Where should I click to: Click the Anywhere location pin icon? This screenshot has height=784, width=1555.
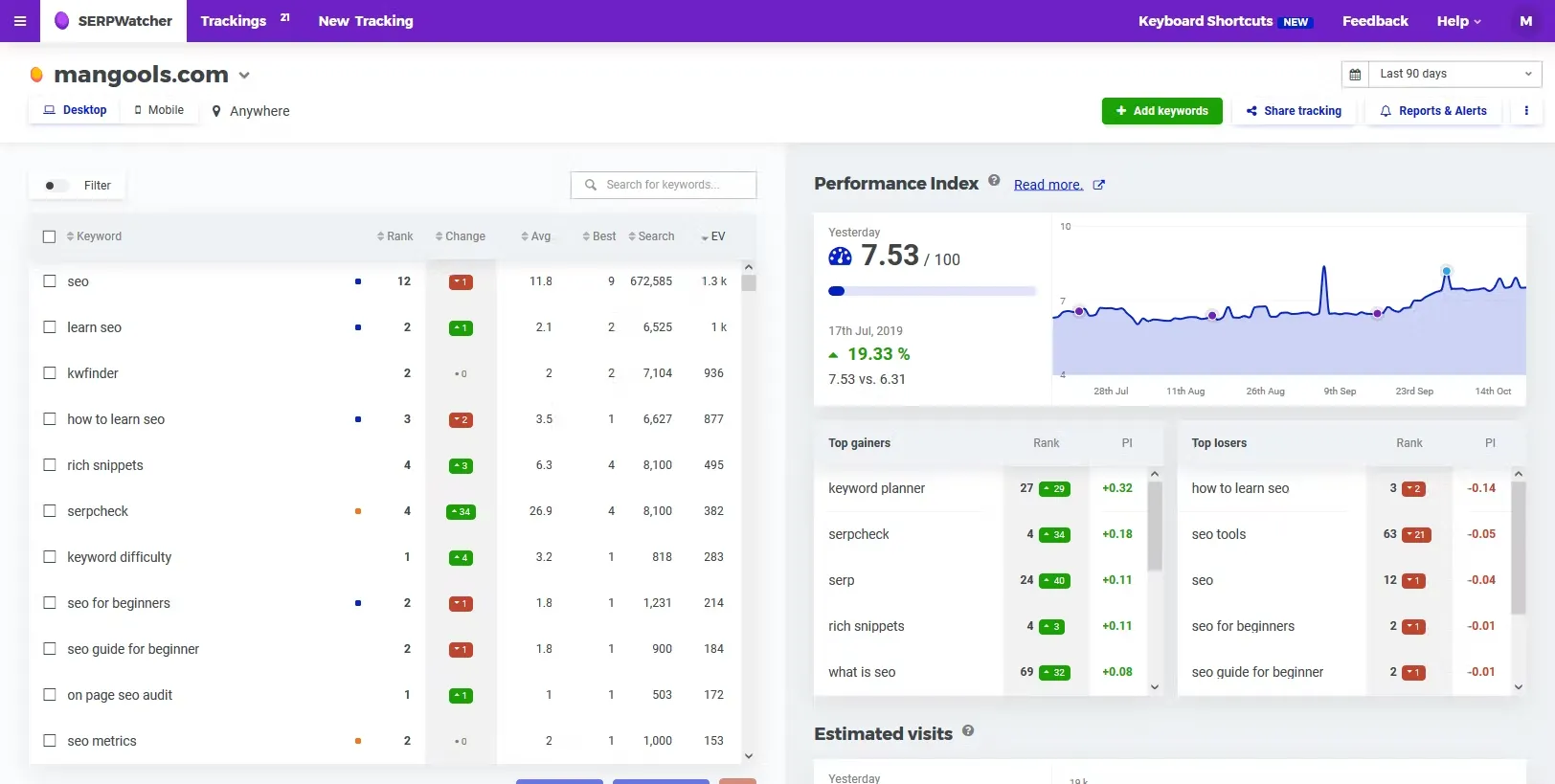(216, 111)
